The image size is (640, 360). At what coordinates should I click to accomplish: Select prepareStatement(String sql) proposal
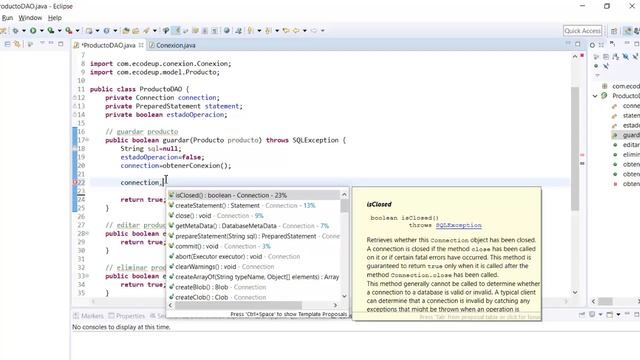click(x=253, y=236)
